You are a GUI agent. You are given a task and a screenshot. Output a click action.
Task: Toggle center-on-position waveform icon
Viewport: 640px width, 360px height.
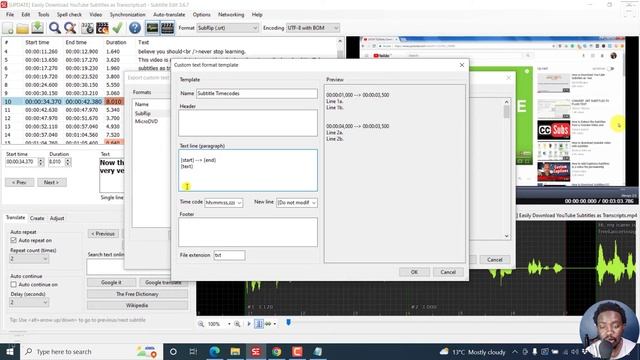pyautogui.click(x=259, y=324)
